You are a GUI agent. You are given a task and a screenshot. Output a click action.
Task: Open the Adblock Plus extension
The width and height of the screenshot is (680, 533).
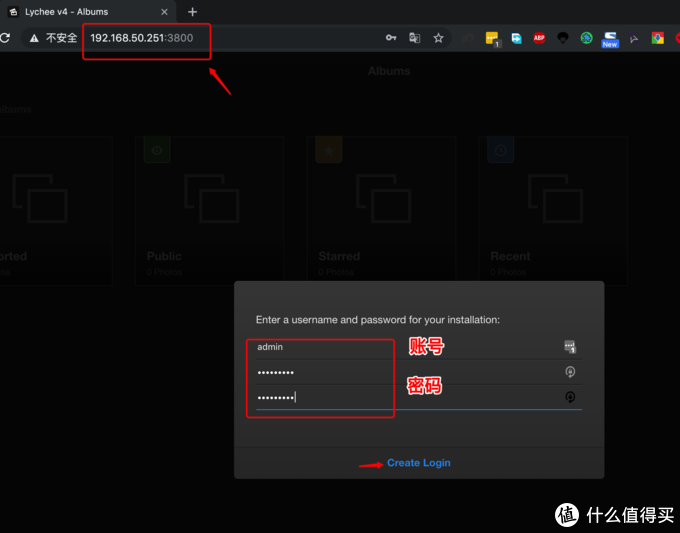click(x=539, y=38)
